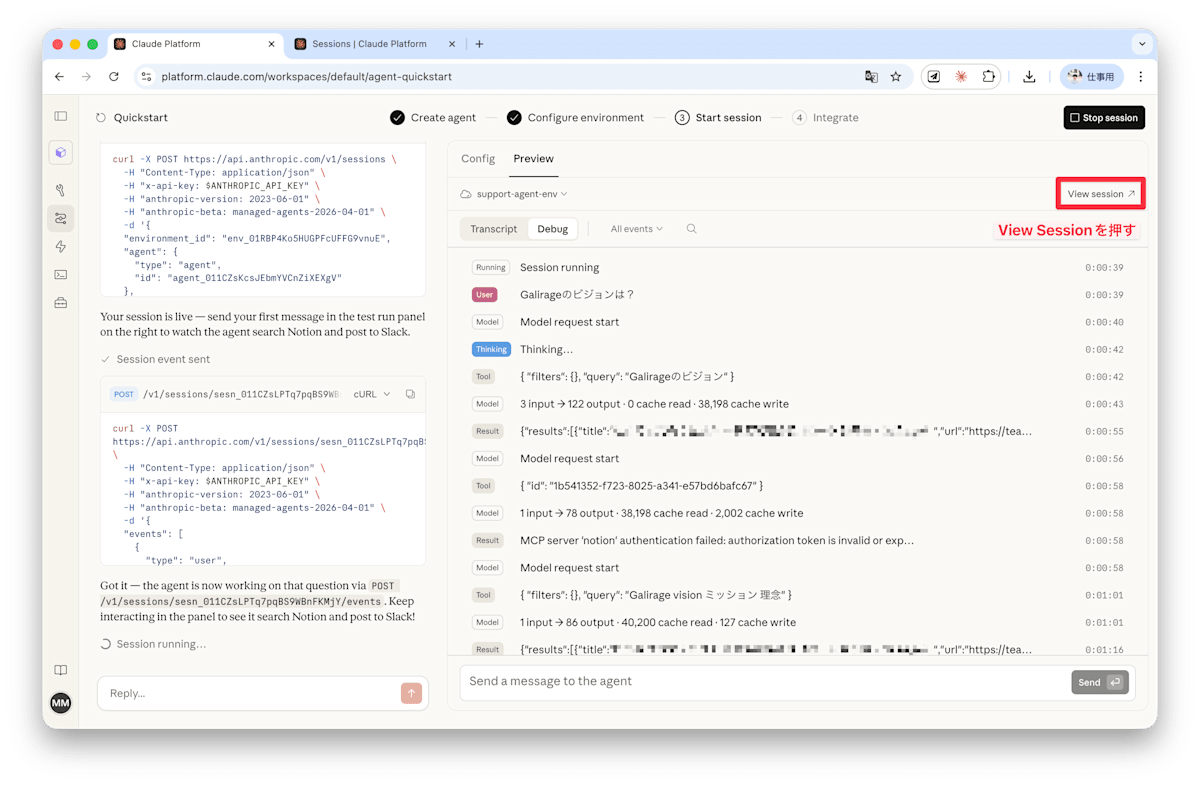
Task: Click the Session event sent status text
Action: click(x=163, y=359)
